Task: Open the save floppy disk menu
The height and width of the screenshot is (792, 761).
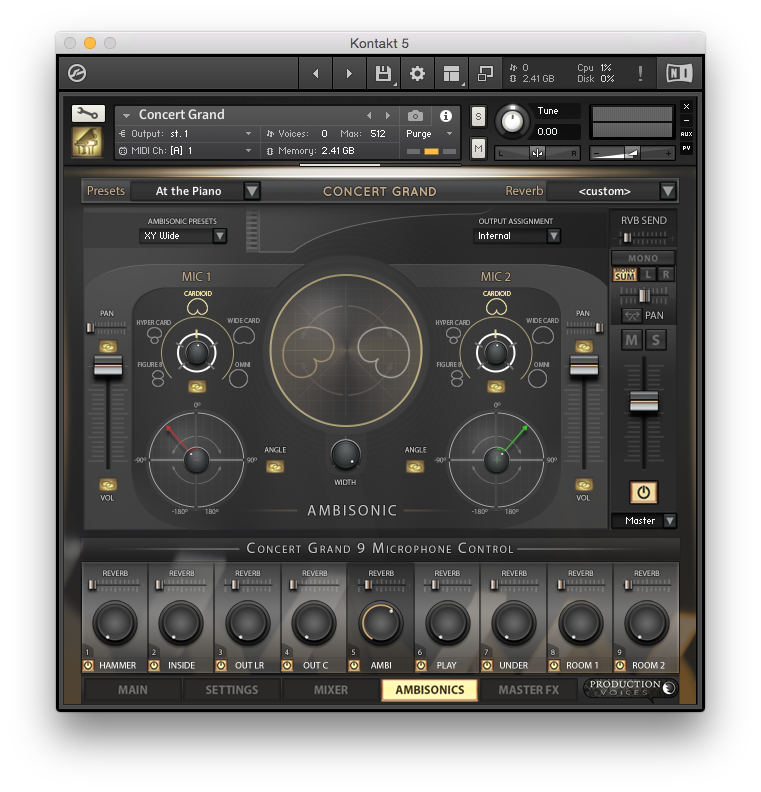Action: 383,74
